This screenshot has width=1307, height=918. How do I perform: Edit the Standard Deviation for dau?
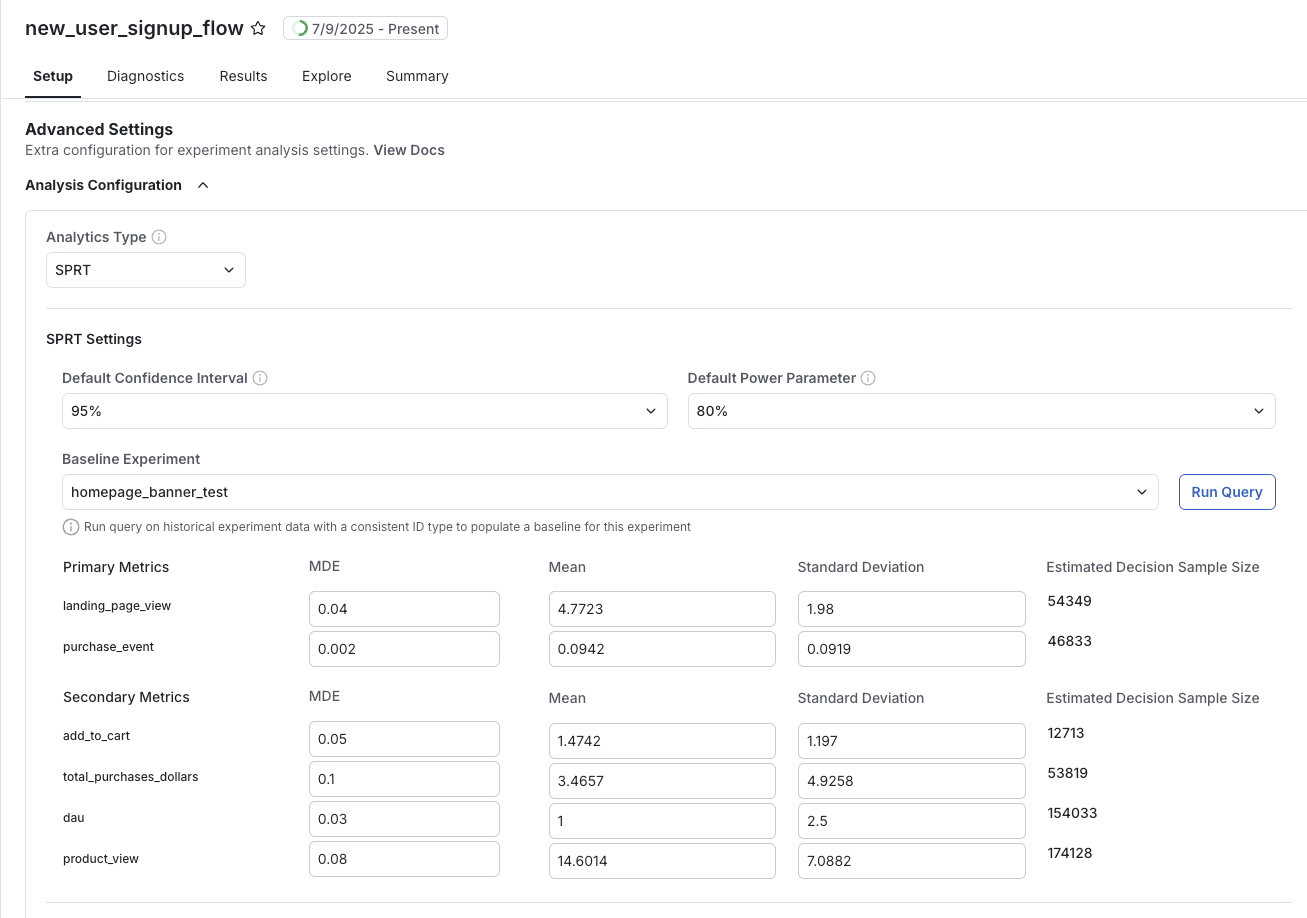pyautogui.click(x=911, y=818)
